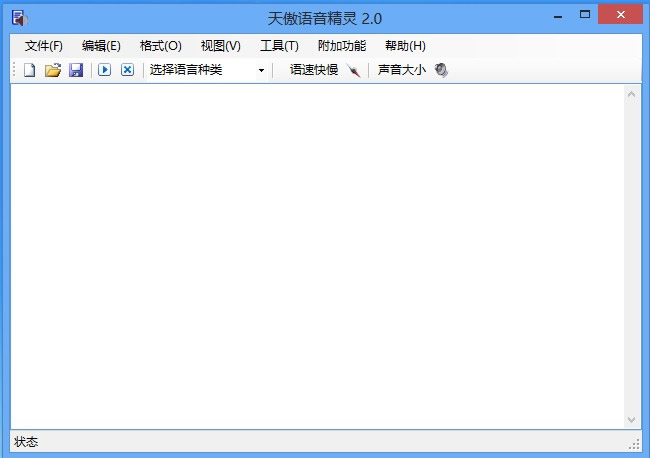Adjust speed via the 语速快慢 icon

click(x=353, y=70)
